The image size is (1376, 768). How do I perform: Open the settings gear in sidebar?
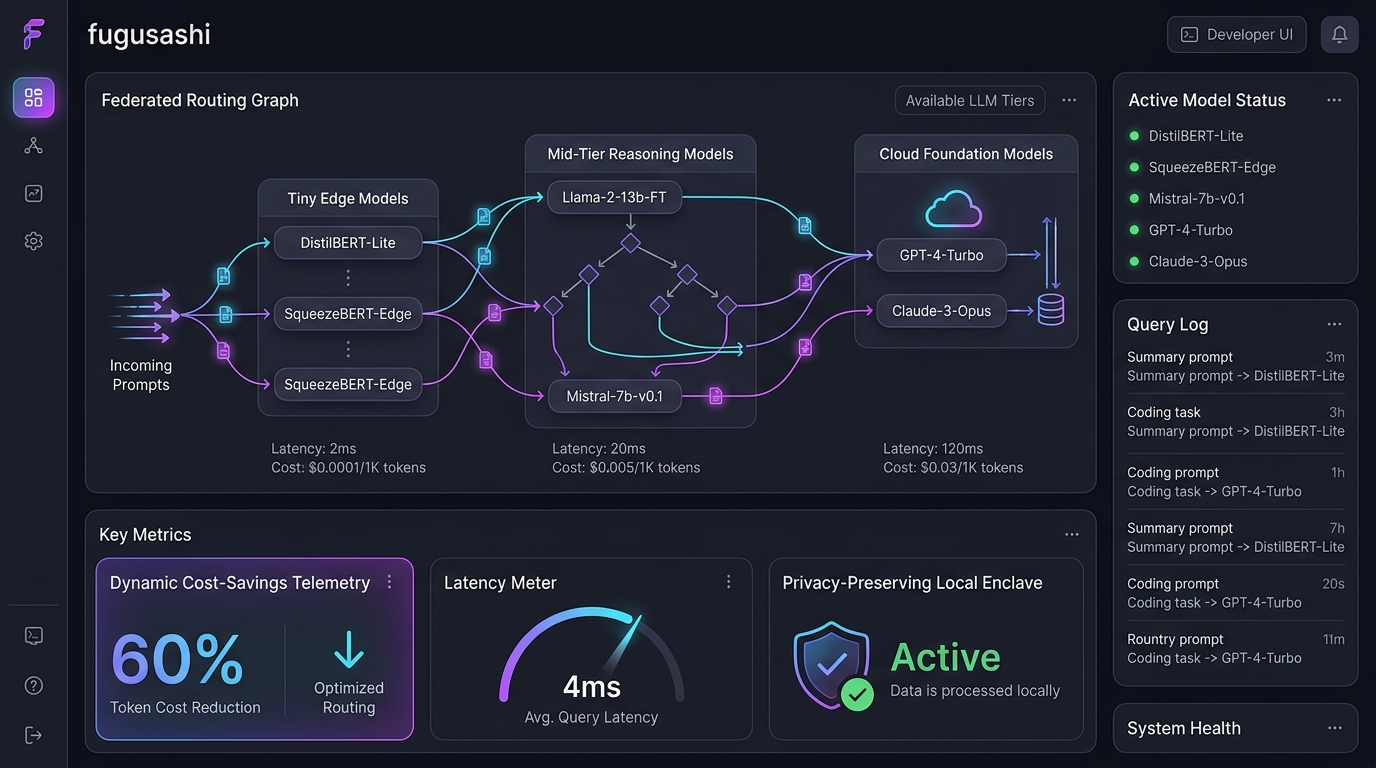click(x=34, y=241)
